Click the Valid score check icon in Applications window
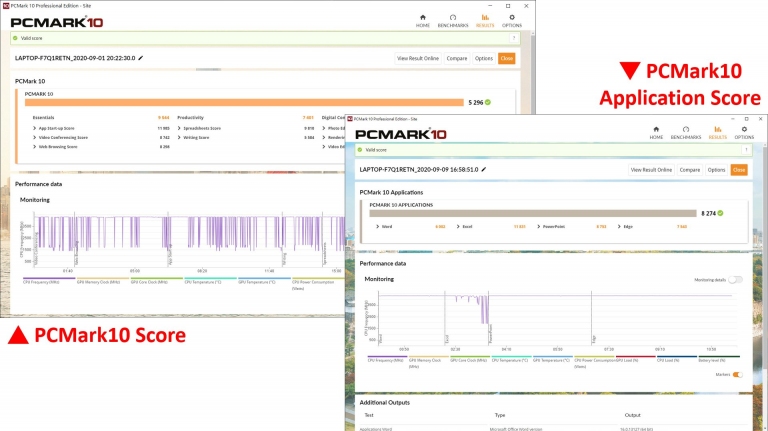 (x=360, y=150)
